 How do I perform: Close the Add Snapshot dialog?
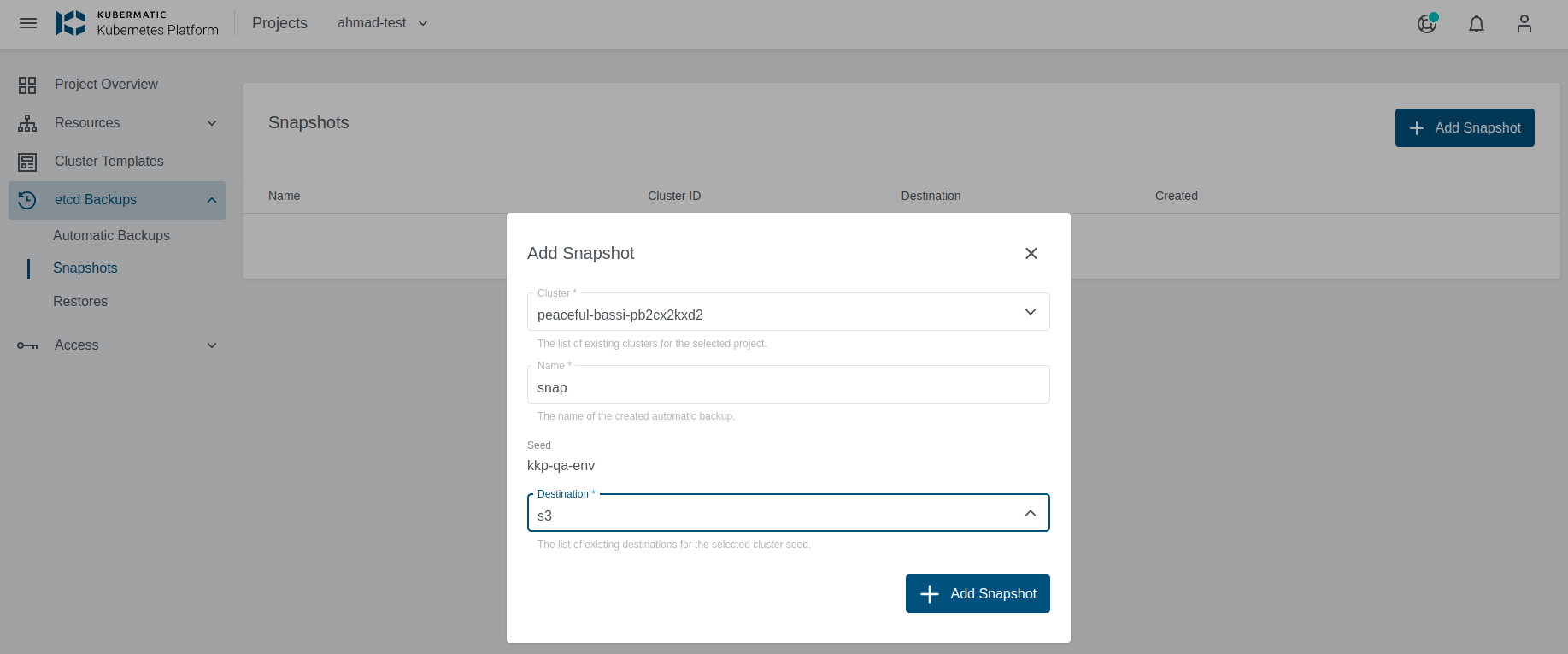click(1031, 254)
